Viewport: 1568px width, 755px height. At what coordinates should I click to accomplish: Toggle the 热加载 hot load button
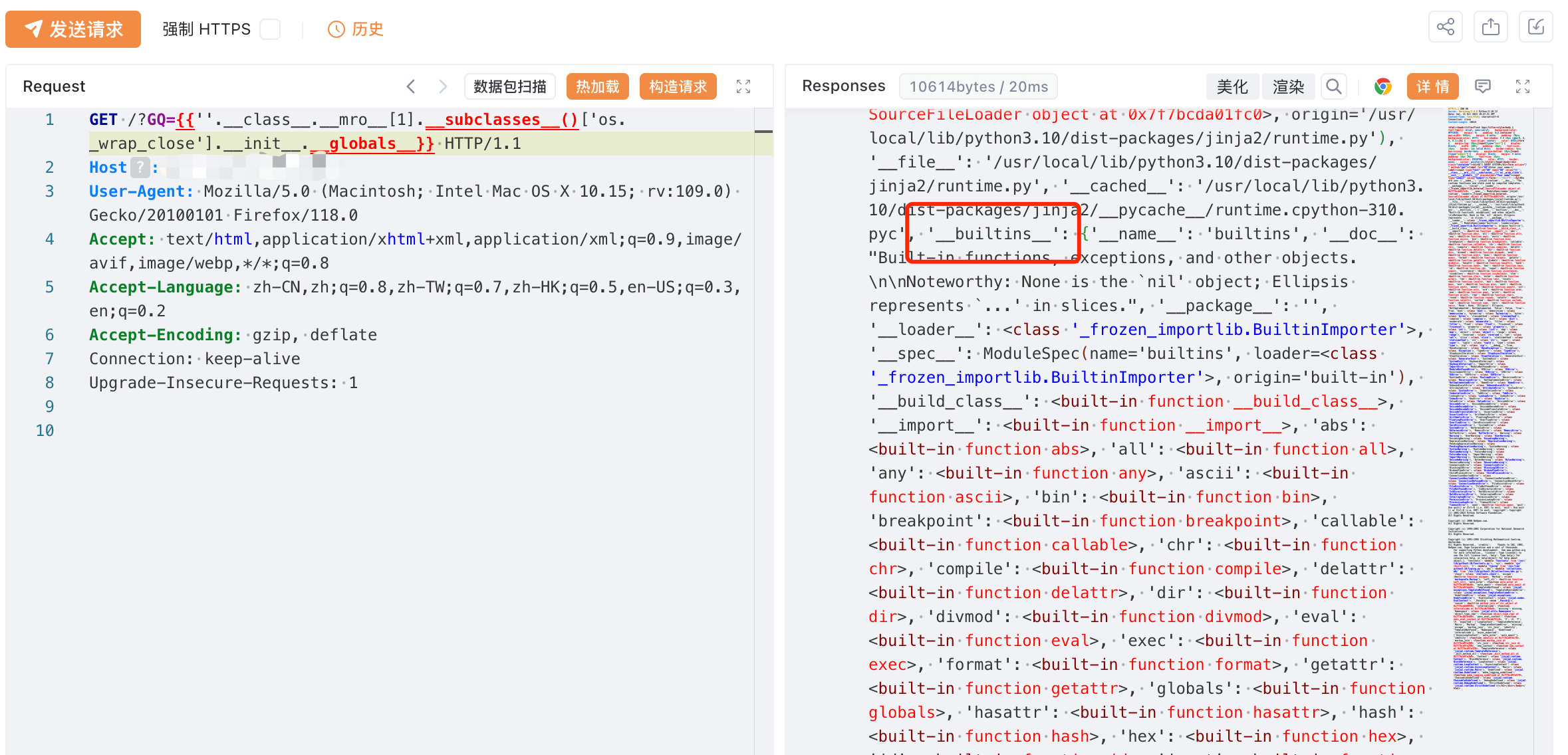pyautogui.click(x=598, y=86)
